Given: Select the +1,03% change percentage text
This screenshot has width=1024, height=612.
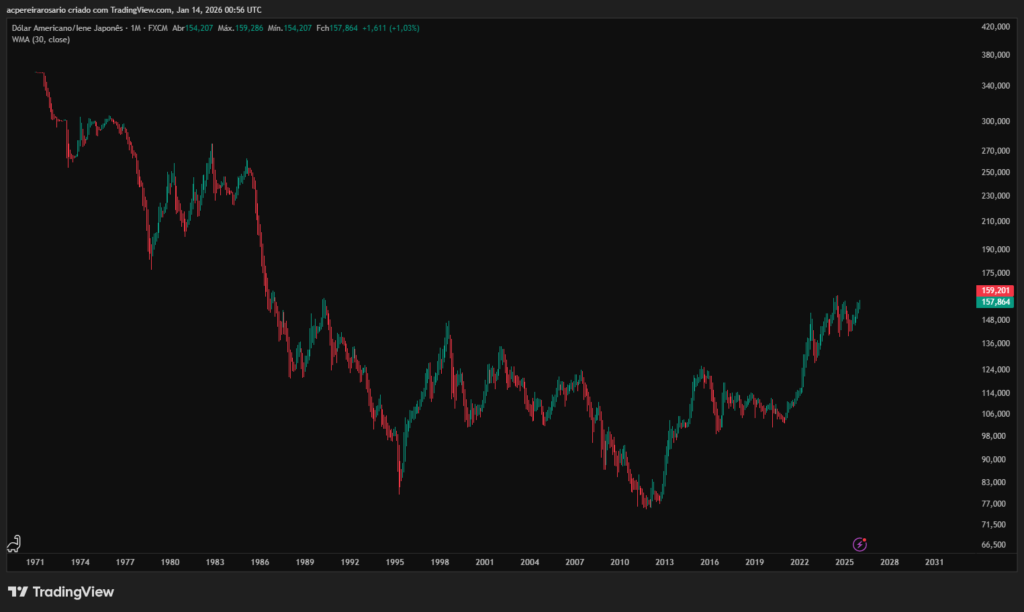Looking at the screenshot, I should [405, 28].
